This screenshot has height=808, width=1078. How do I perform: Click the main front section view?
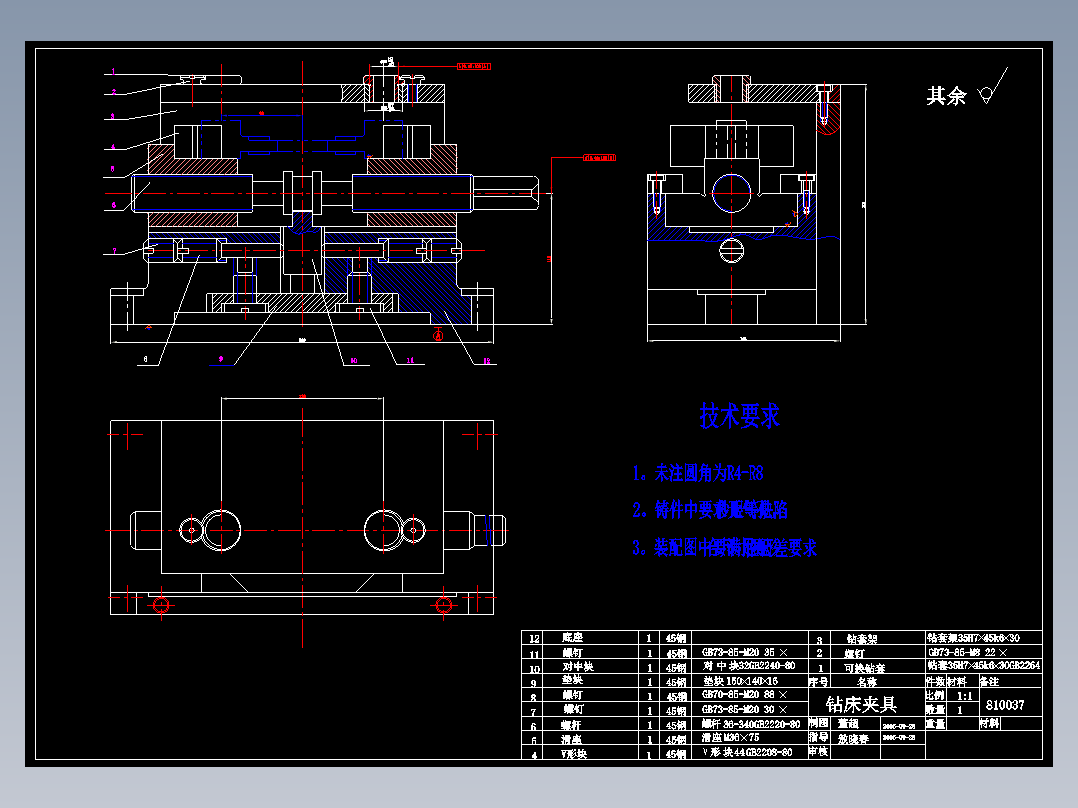[300, 200]
